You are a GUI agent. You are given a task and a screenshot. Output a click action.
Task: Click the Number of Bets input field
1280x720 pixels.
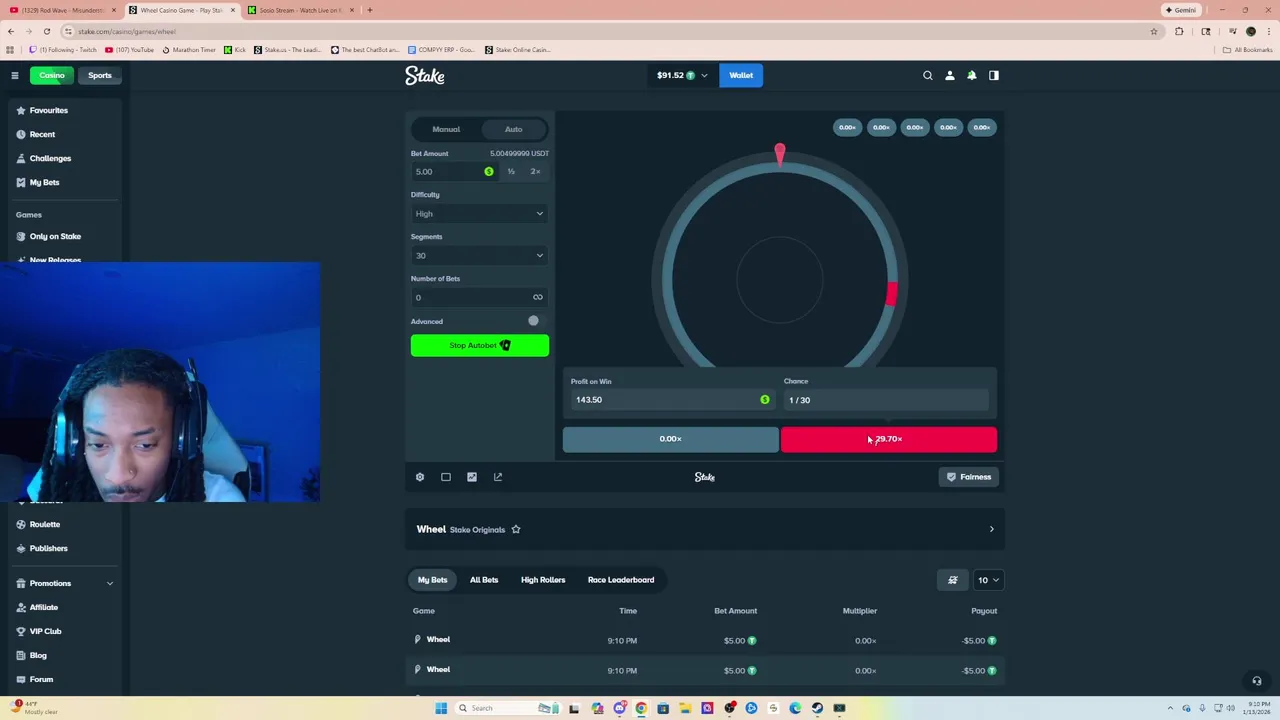tap(470, 297)
